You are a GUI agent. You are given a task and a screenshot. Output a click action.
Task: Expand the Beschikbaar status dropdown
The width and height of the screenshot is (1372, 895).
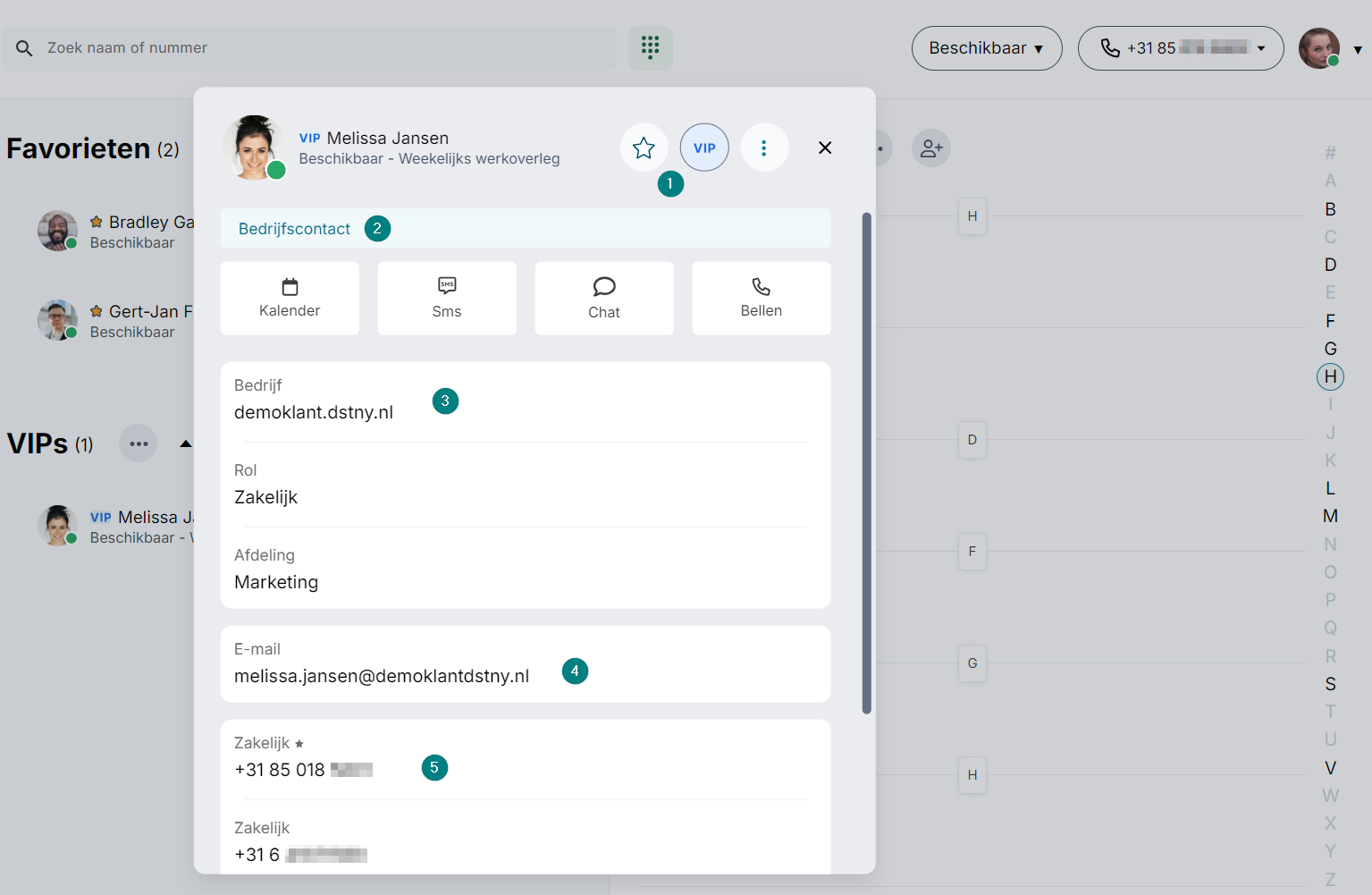pos(987,48)
